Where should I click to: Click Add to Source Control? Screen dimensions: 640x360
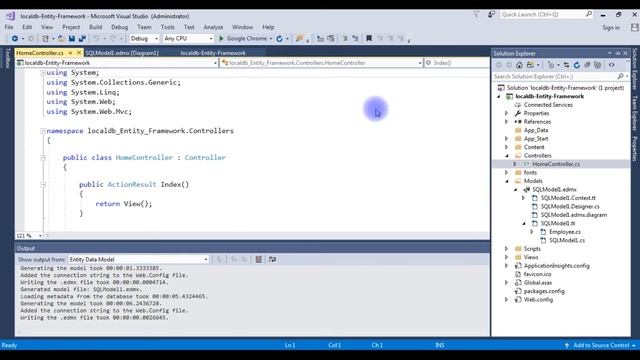(600, 345)
